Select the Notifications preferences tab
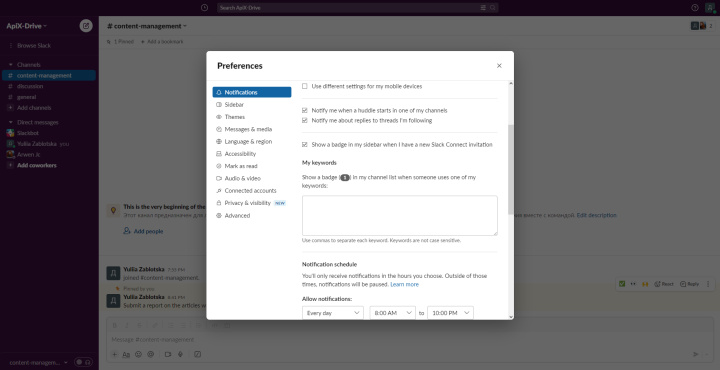The height and width of the screenshot is (370, 720). pyautogui.click(x=252, y=92)
